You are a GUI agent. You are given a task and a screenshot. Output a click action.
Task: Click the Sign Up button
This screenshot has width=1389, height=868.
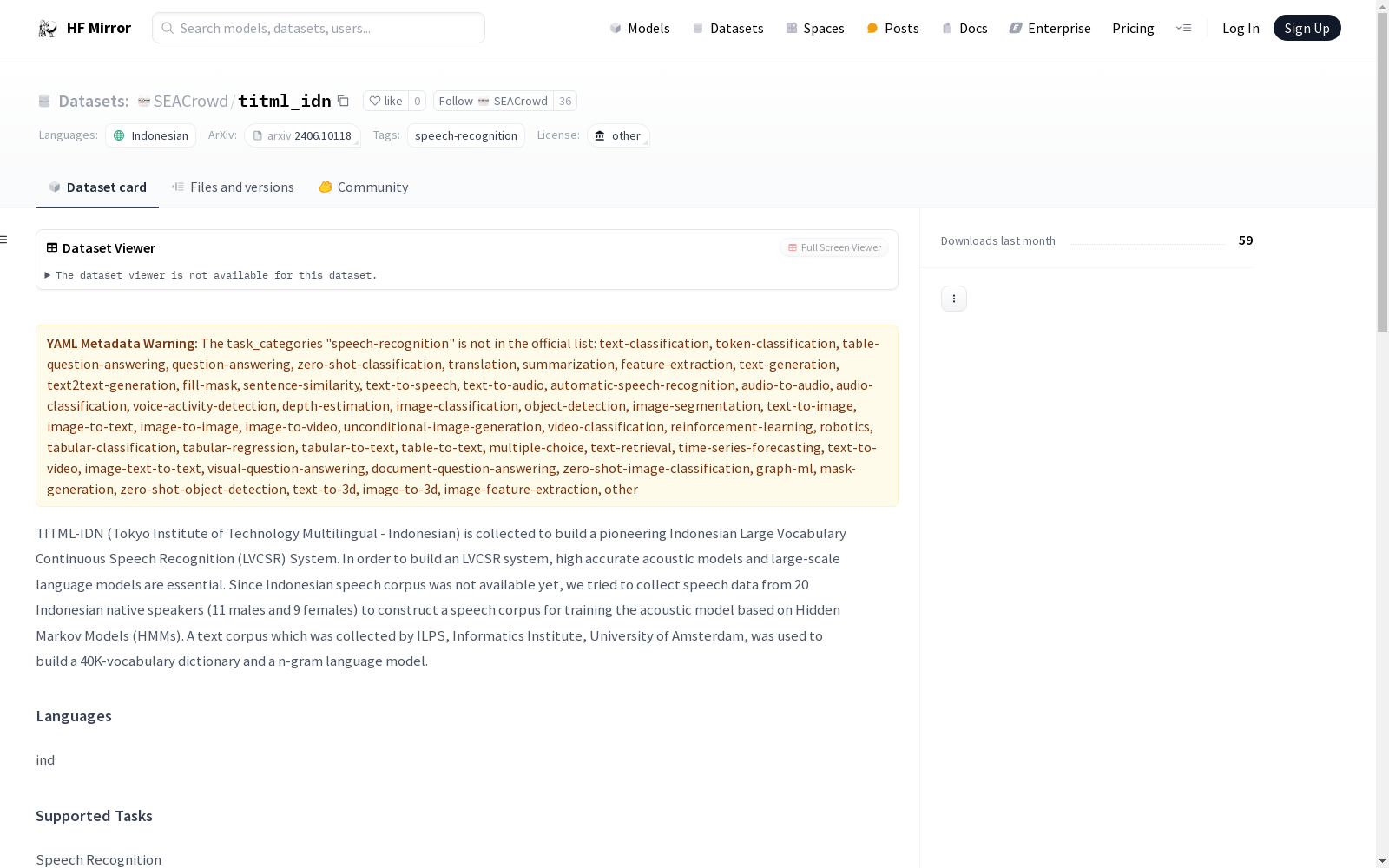click(x=1307, y=28)
